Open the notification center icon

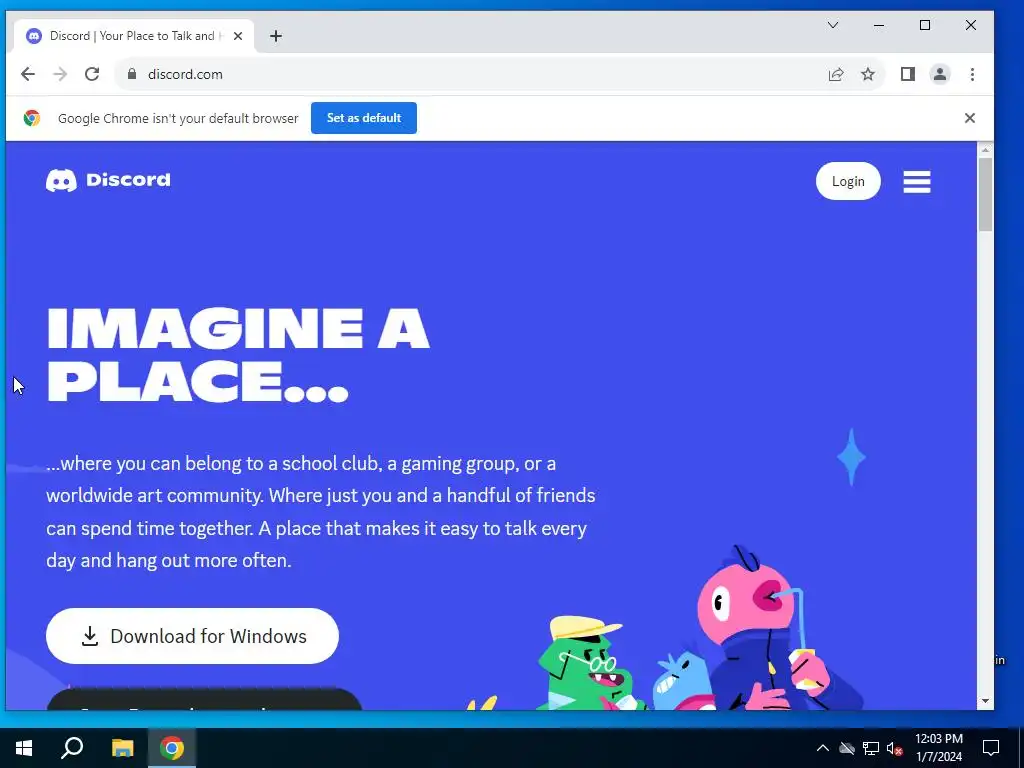pyautogui.click(x=991, y=748)
